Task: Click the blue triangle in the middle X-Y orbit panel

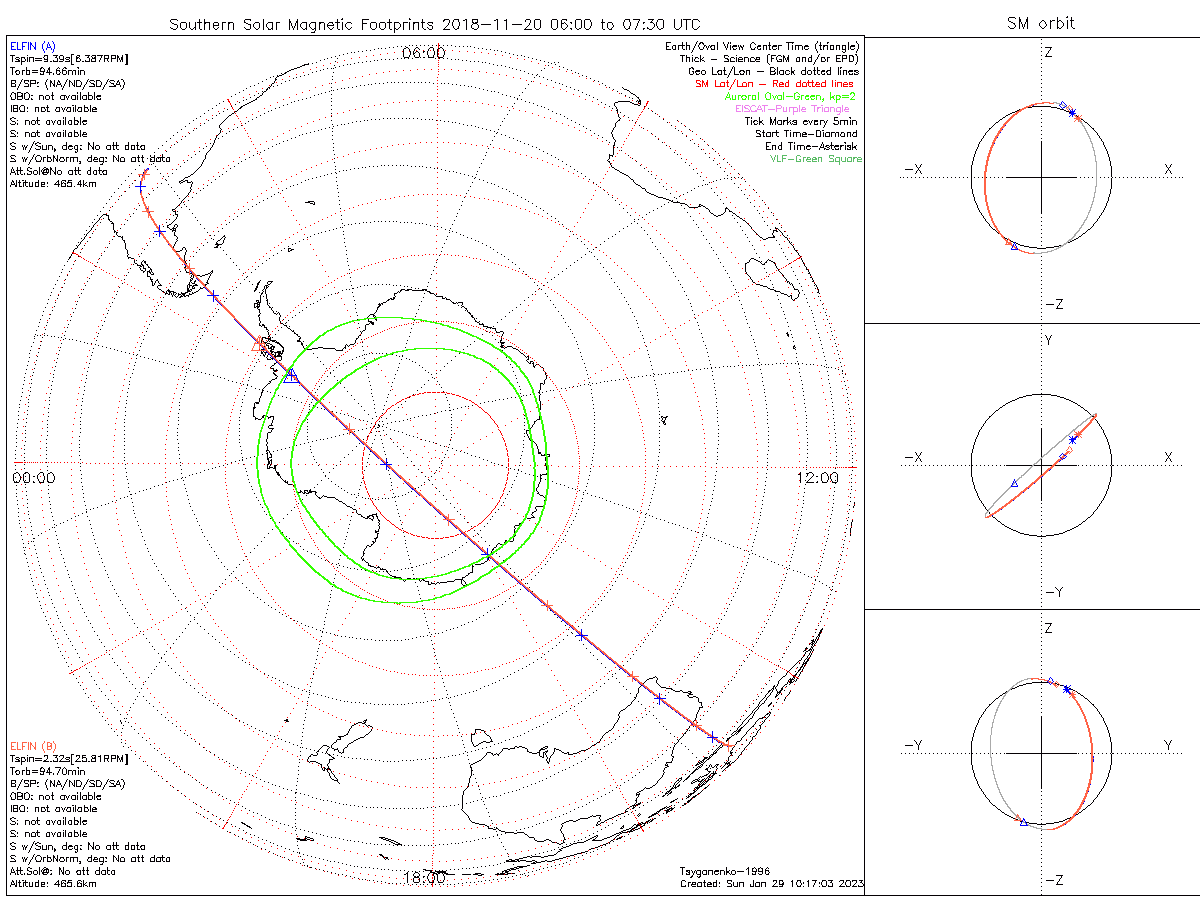Action: pos(1014,483)
